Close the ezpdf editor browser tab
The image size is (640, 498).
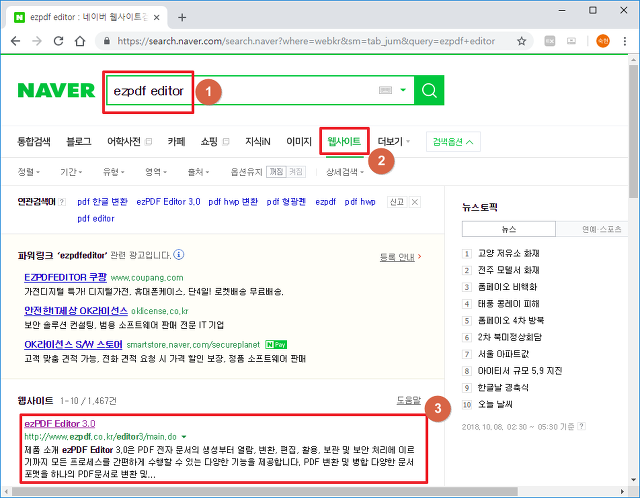click(157, 18)
